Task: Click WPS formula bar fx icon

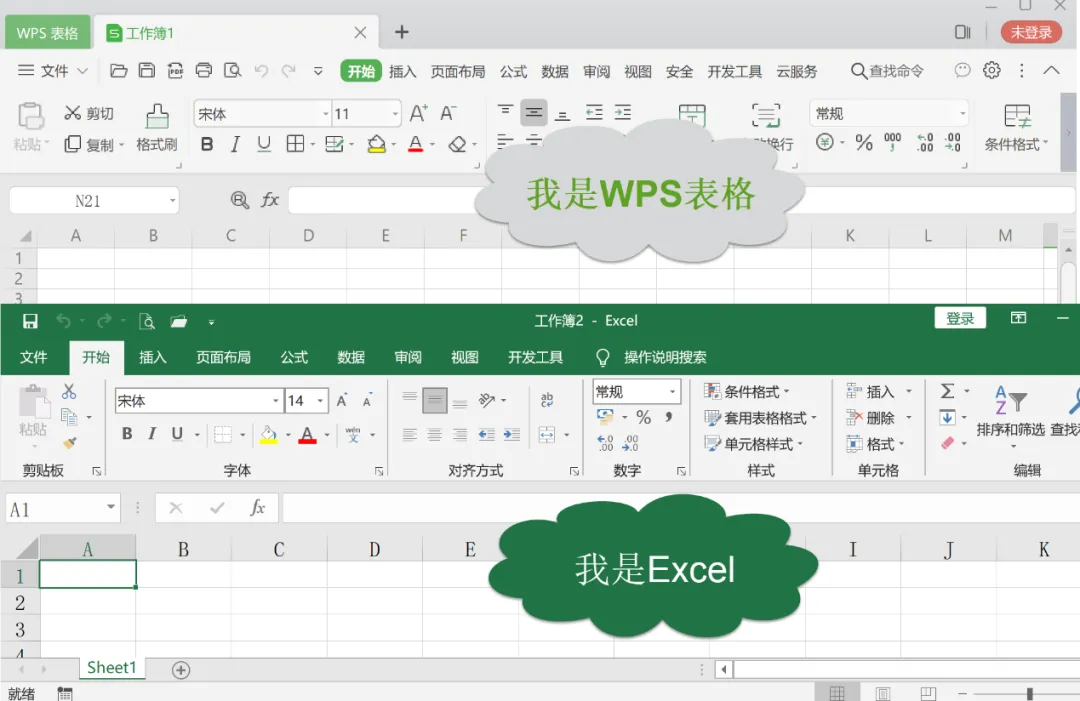Action: (269, 200)
